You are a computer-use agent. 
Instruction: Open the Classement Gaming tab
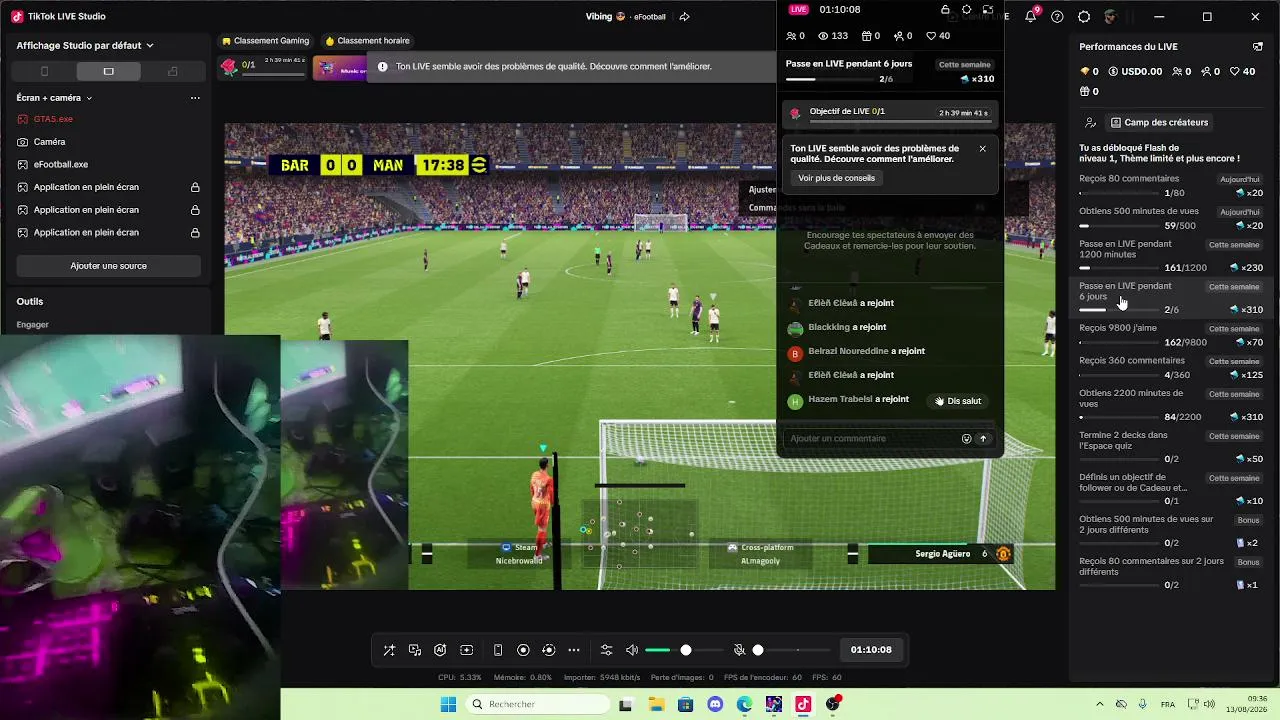265,41
